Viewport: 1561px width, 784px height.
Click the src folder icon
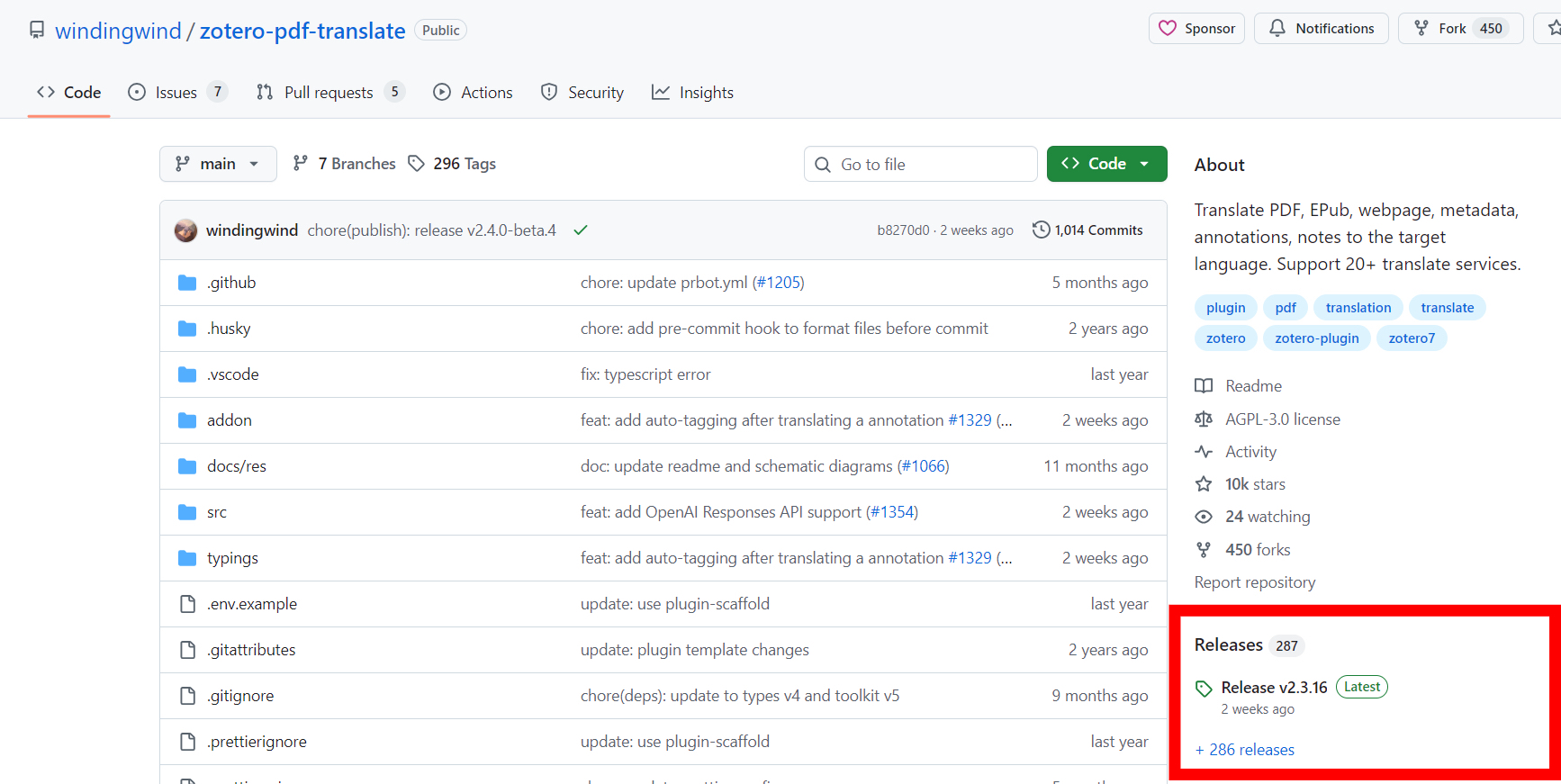187,512
